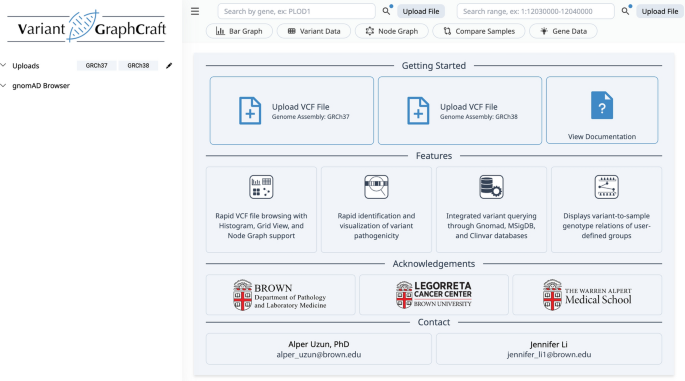Select the GRCh38 assembly chip
Image resolution: width=685 pixels, height=381 pixels.
tap(138, 66)
